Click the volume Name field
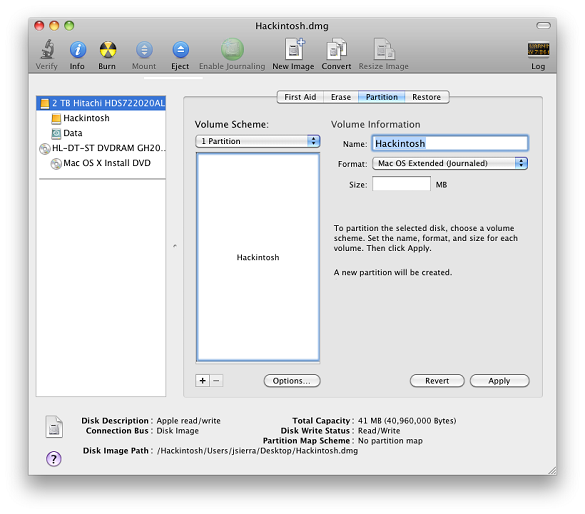This screenshot has width=585, height=514. 450,143
